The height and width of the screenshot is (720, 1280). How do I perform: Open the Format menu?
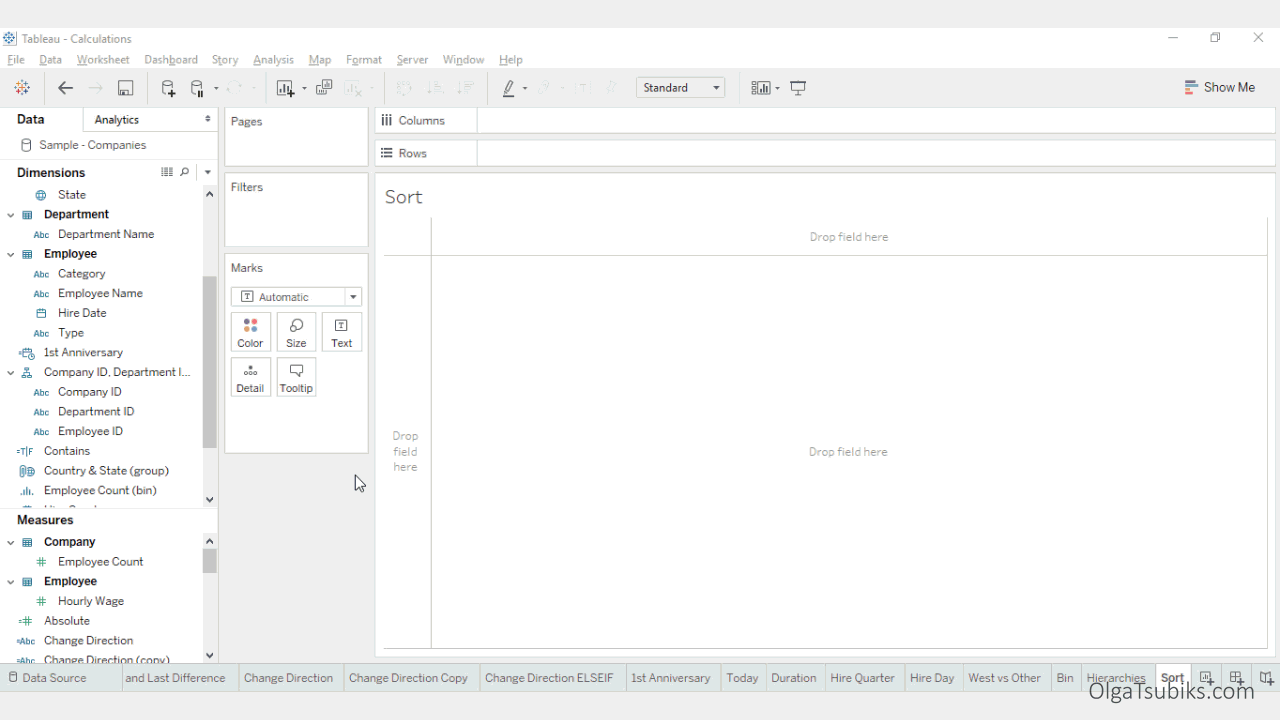[364, 60]
